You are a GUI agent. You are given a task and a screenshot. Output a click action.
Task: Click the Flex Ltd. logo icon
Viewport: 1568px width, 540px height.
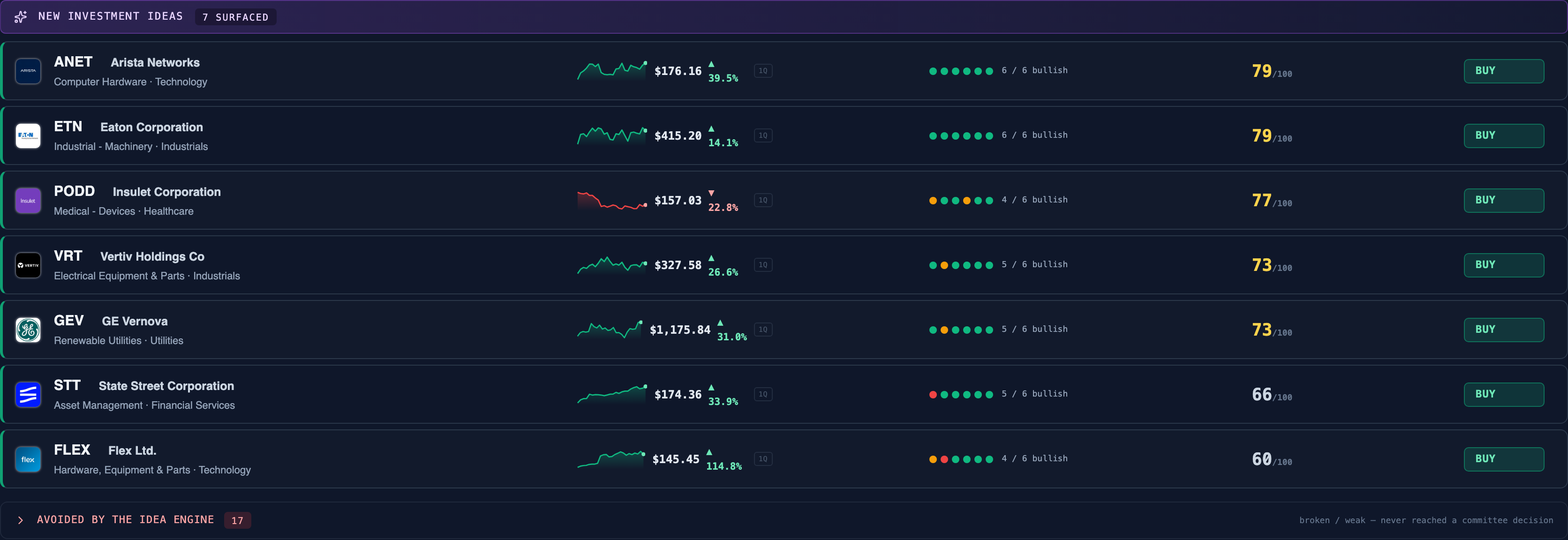coord(28,459)
